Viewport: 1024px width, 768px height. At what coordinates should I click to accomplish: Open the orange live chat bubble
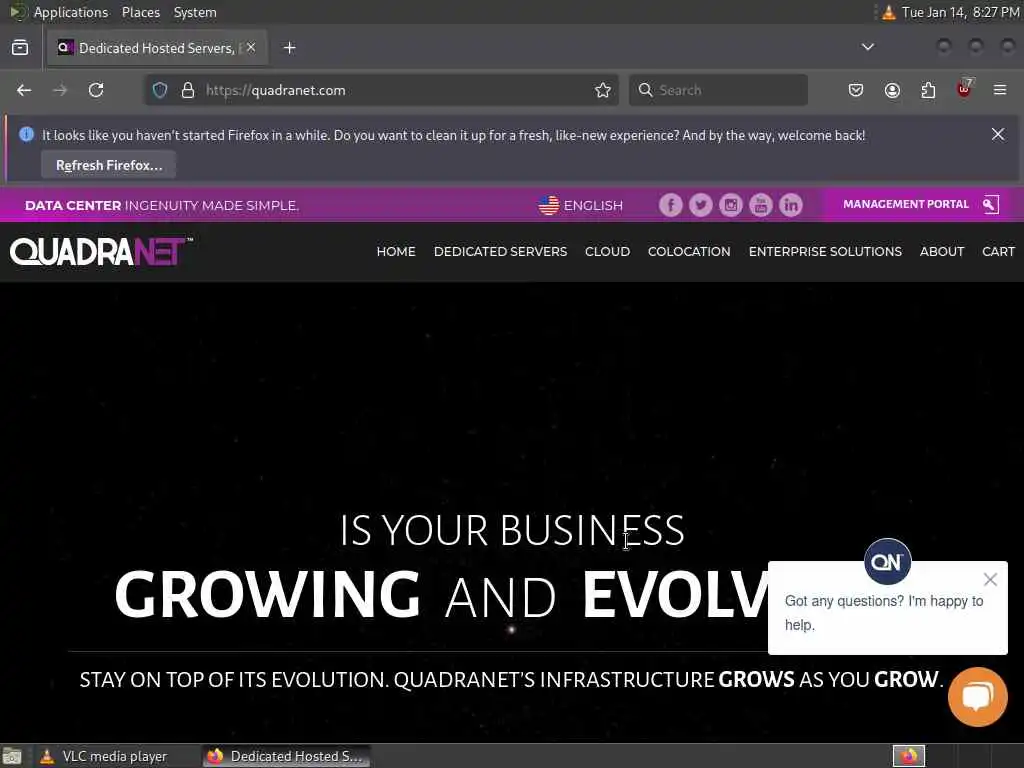pos(978,697)
